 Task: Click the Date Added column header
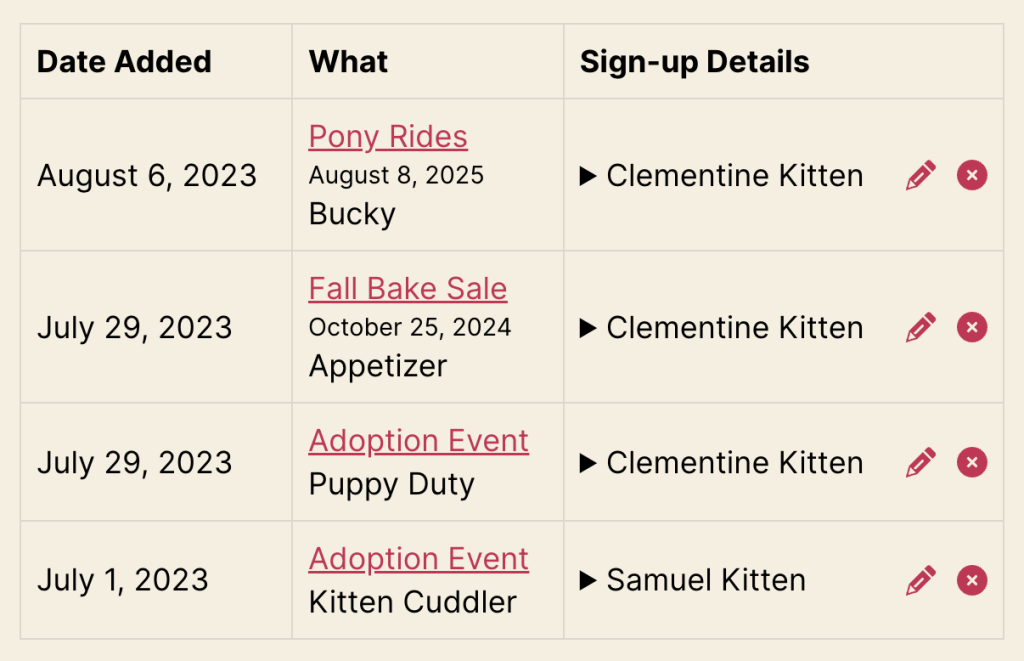tap(124, 62)
